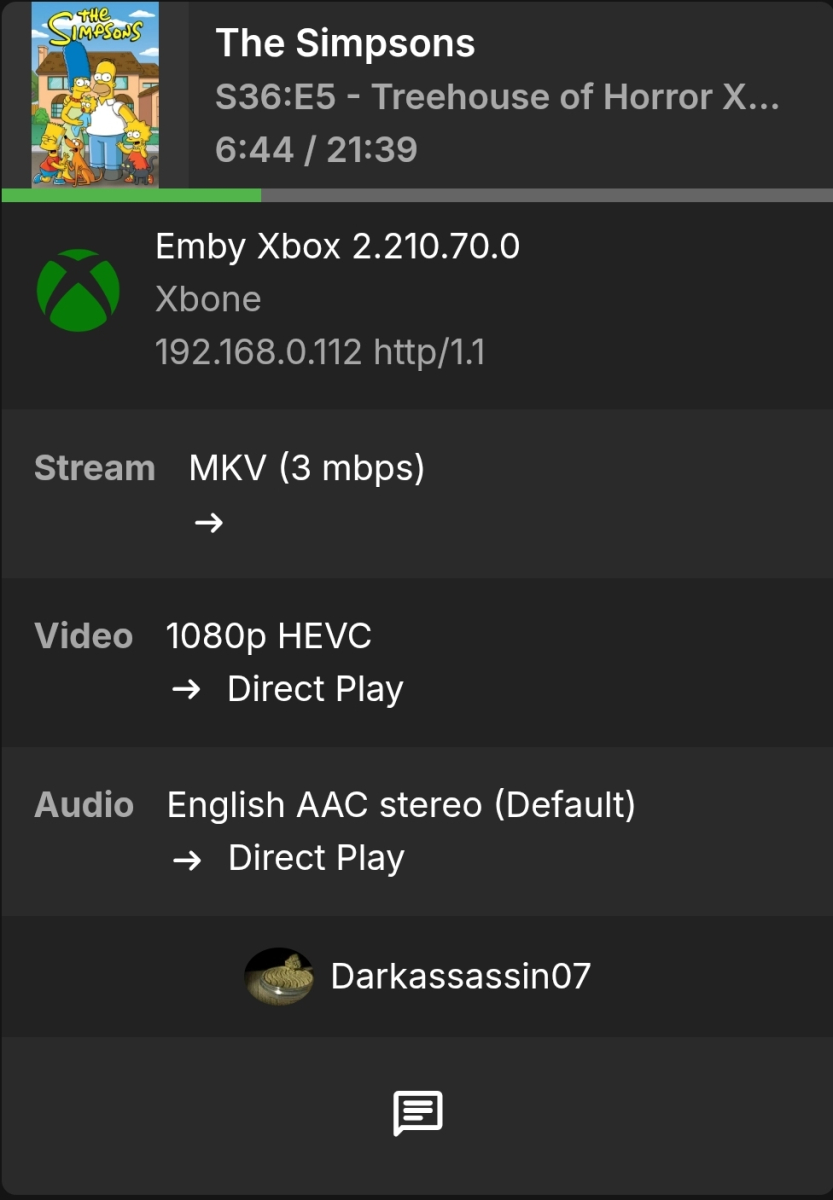Viewport: 833px width, 1200px height.
Task: Select the Video section header
Action: pyautogui.click(x=83, y=636)
